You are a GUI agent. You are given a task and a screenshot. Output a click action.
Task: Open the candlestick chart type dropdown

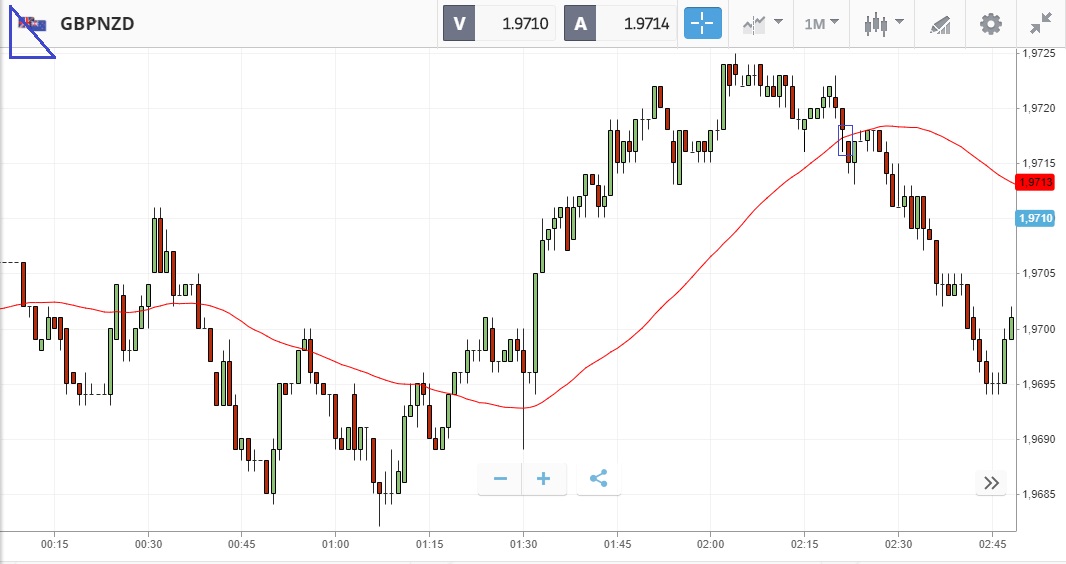click(884, 23)
